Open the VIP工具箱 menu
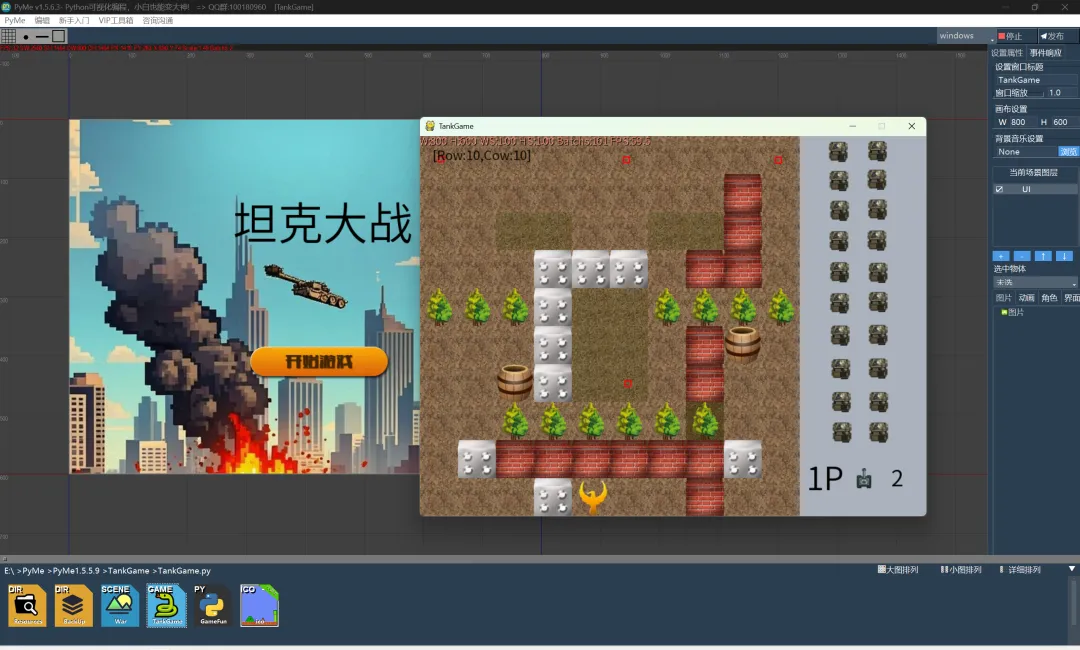Screen dimensions: 1080x650 pos(116,21)
